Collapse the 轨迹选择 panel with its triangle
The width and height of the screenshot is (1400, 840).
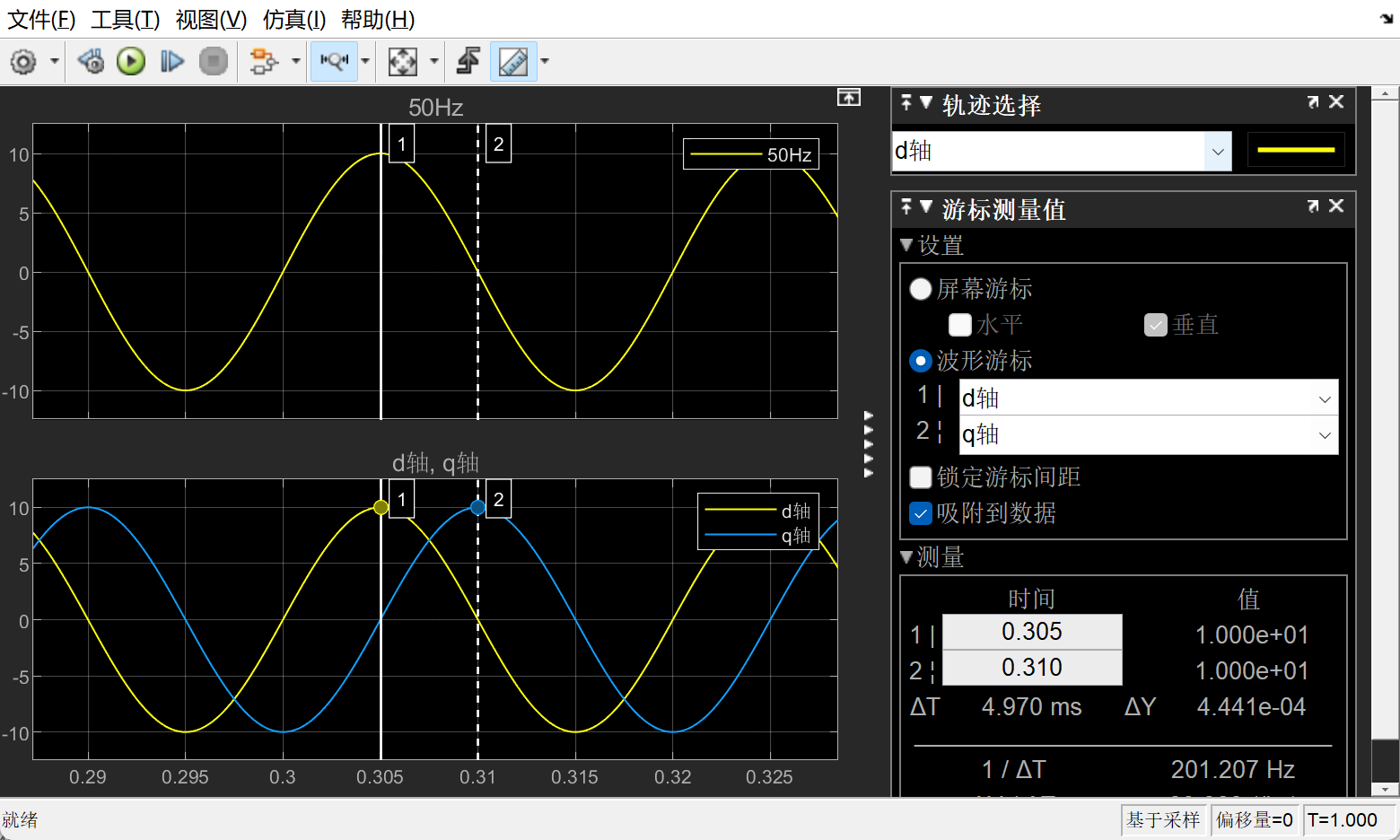click(x=926, y=102)
